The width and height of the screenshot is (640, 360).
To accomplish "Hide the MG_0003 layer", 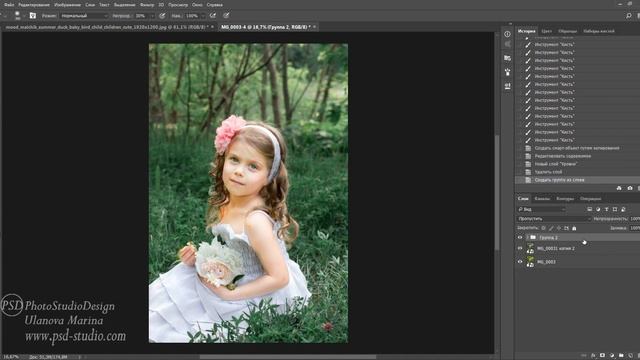I will (520, 262).
